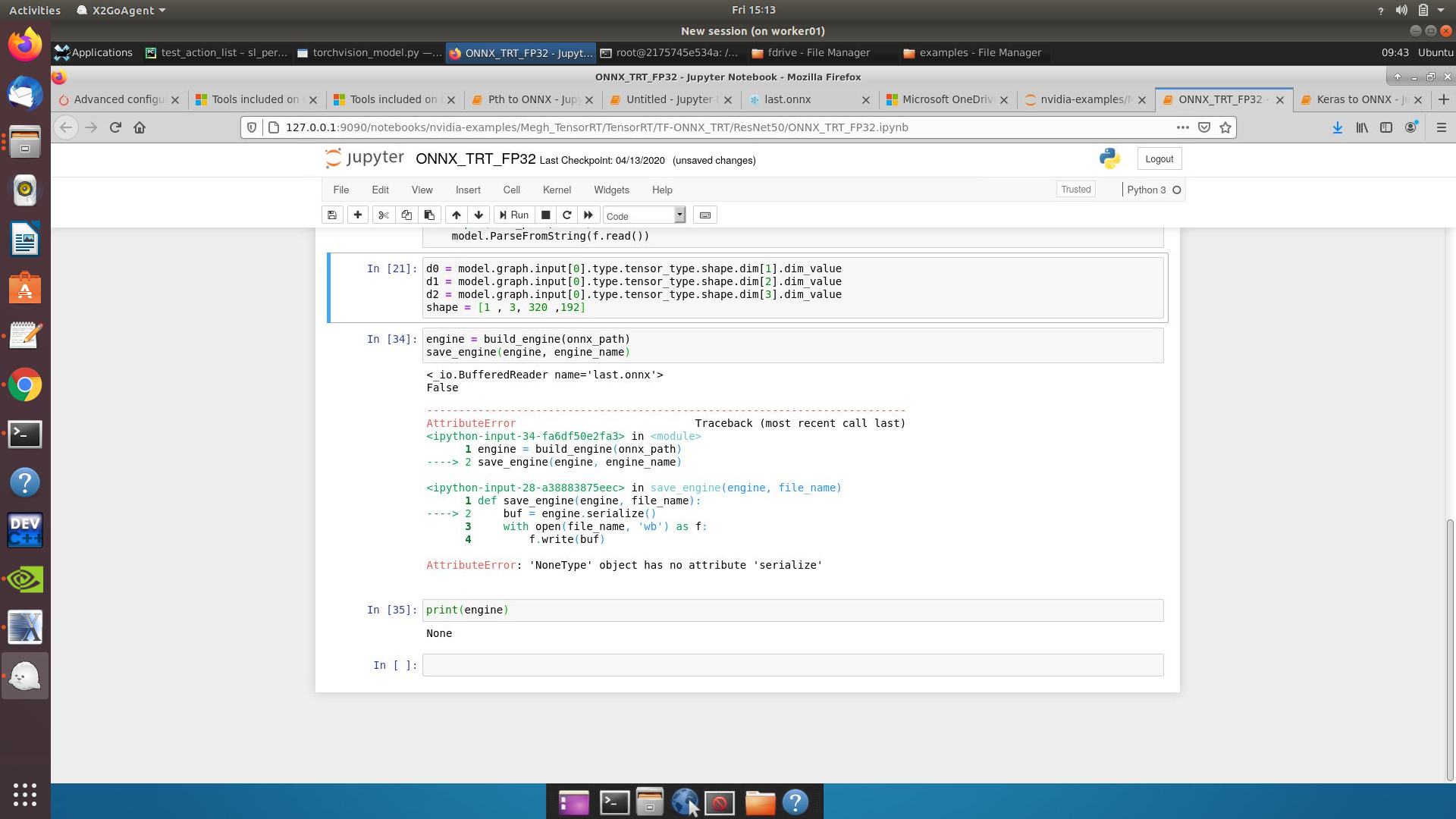
Task: Expand the page actions meatball menu
Action: click(1182, 127)
